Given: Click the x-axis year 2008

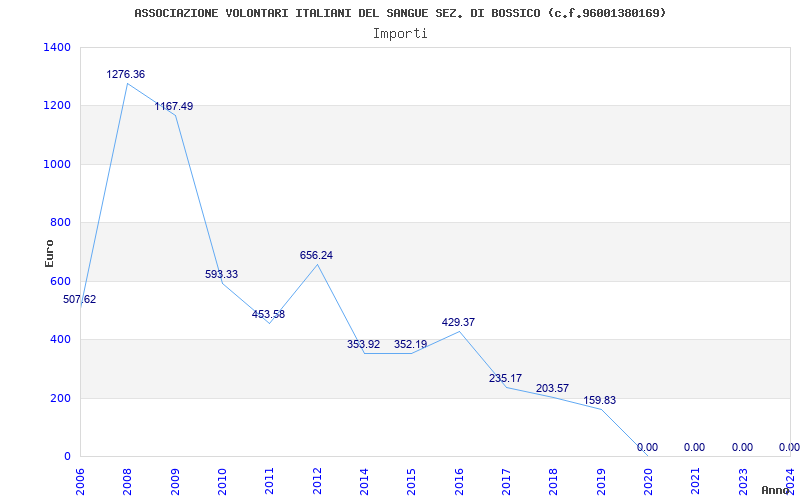Looking at the screenshot, I should point(127,482).
